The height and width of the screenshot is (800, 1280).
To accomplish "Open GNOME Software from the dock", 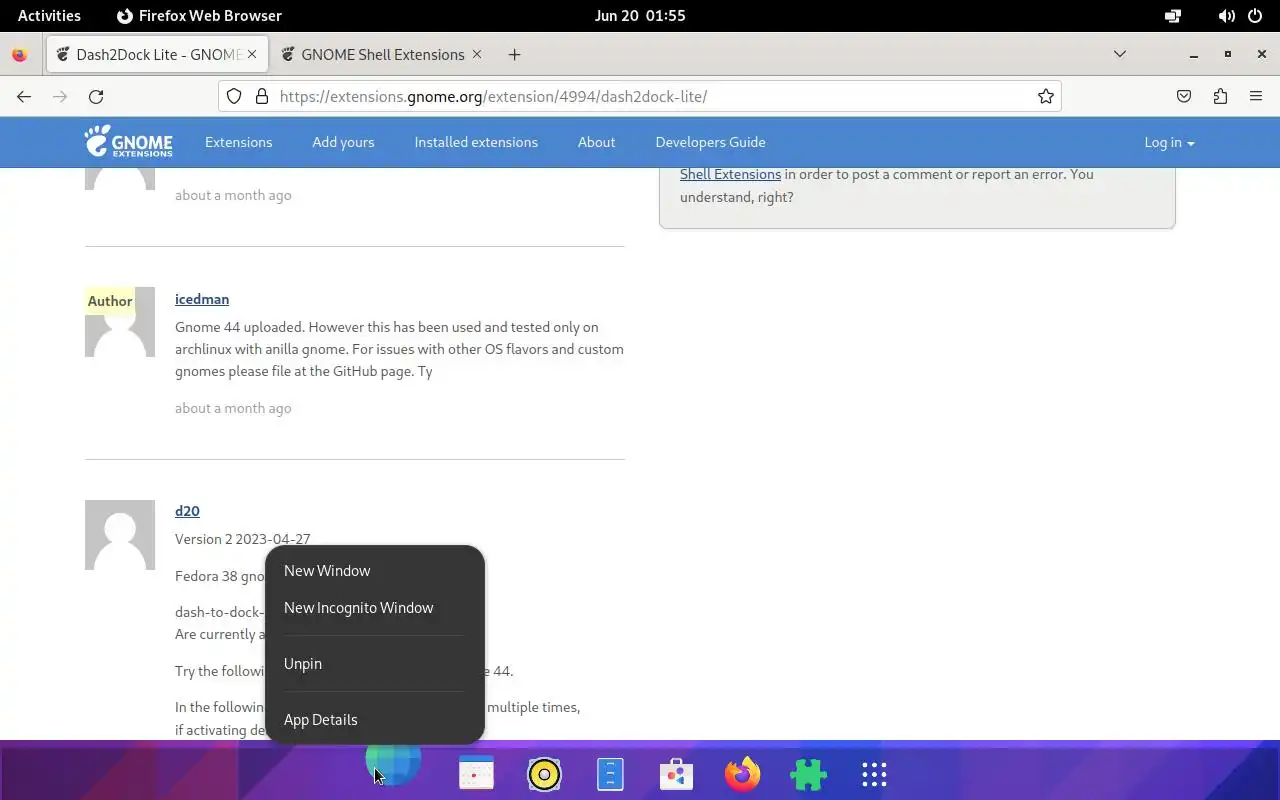I will 676,774.
